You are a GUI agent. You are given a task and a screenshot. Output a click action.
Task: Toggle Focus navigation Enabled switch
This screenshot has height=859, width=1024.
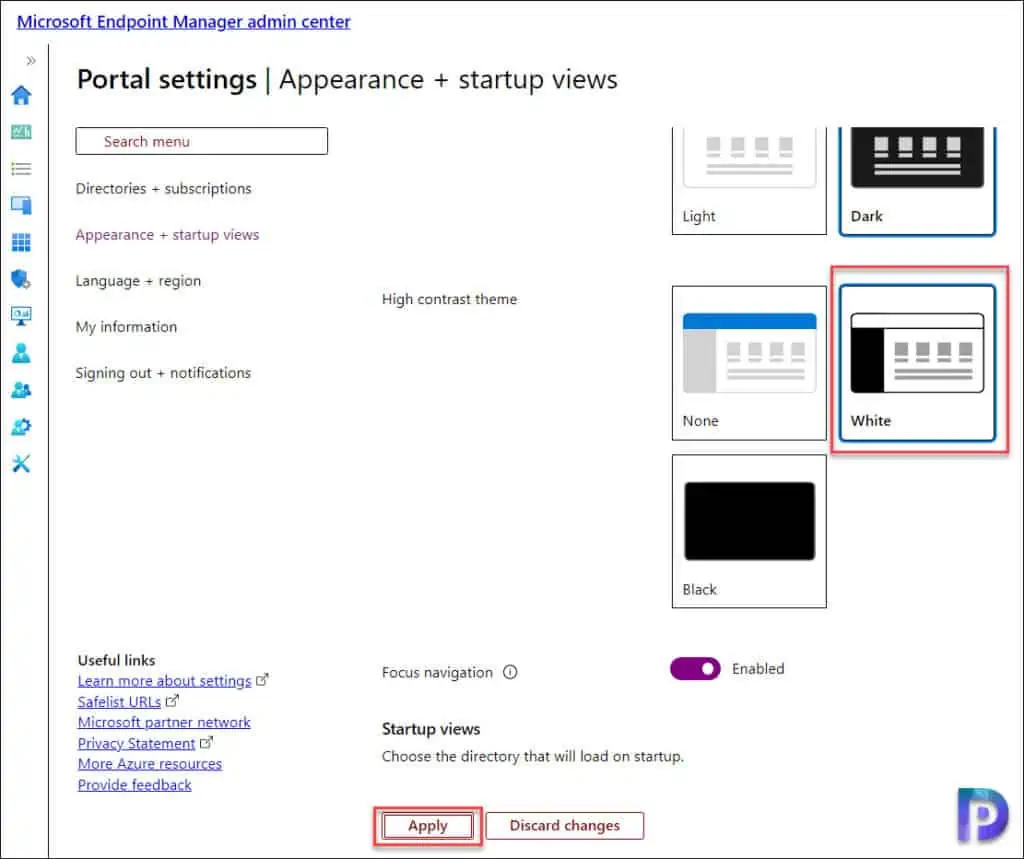point(695,669)
